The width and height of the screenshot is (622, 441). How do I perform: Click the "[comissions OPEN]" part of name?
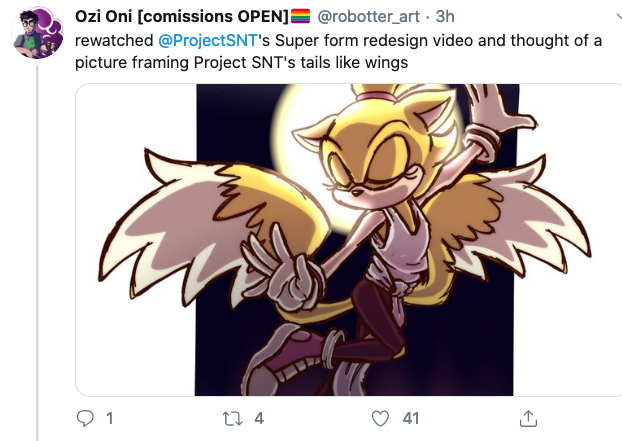click(x=213, y=16)
